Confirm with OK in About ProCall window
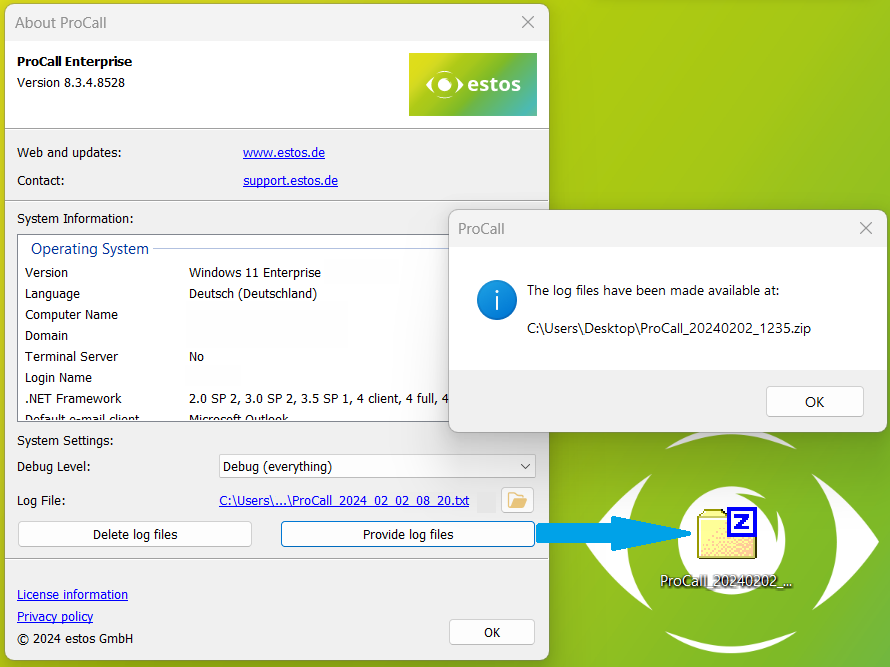The width and height of the screenshot is (890, 667). click(x=491, y=632)
